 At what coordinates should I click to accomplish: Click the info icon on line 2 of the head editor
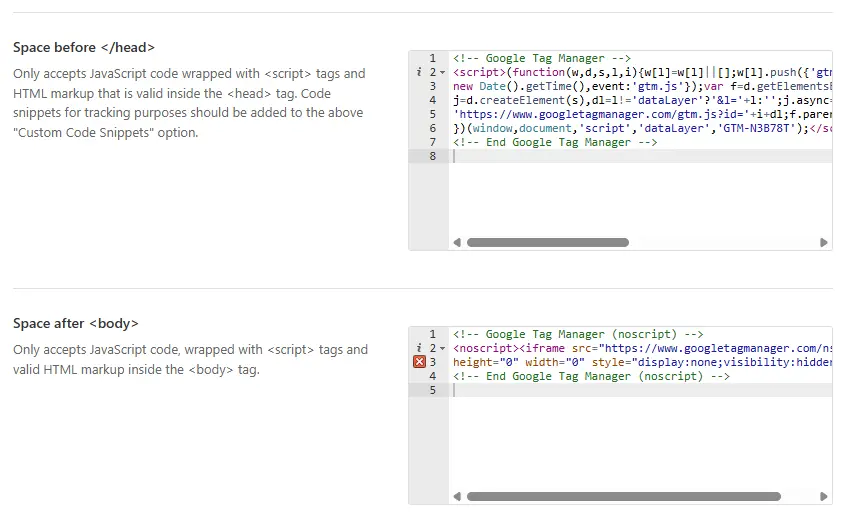pyautogui.click(x=419, y=72)
